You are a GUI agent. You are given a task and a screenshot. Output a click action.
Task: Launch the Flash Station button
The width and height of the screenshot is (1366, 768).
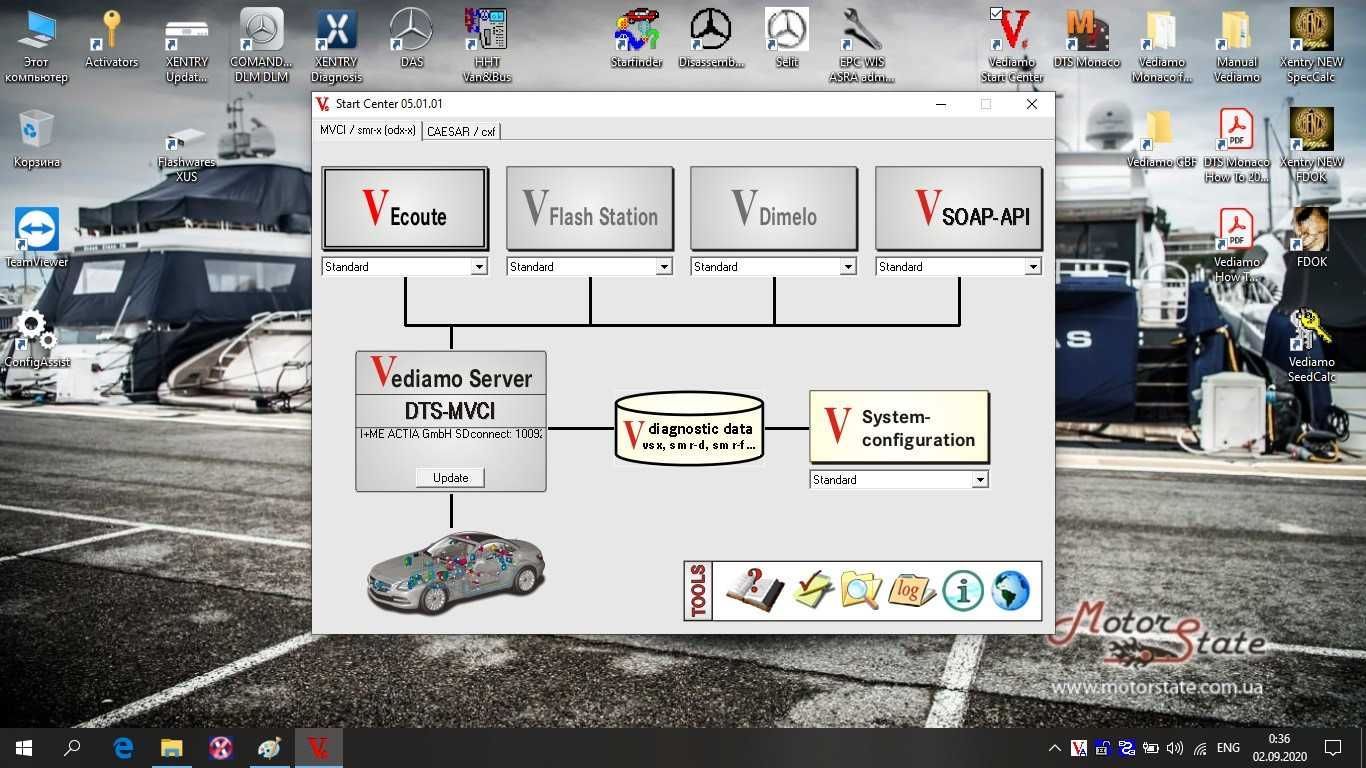click(x=590, y=209)
